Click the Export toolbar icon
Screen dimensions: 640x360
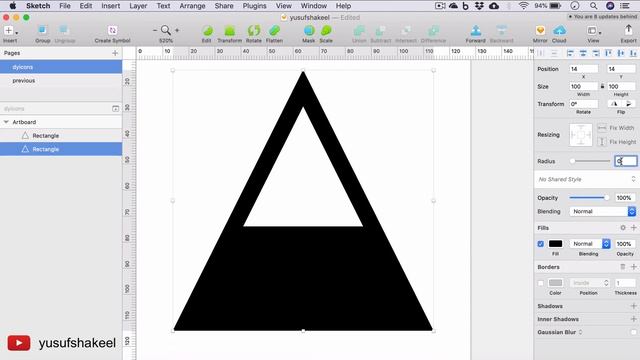click(x=628, y=30)
